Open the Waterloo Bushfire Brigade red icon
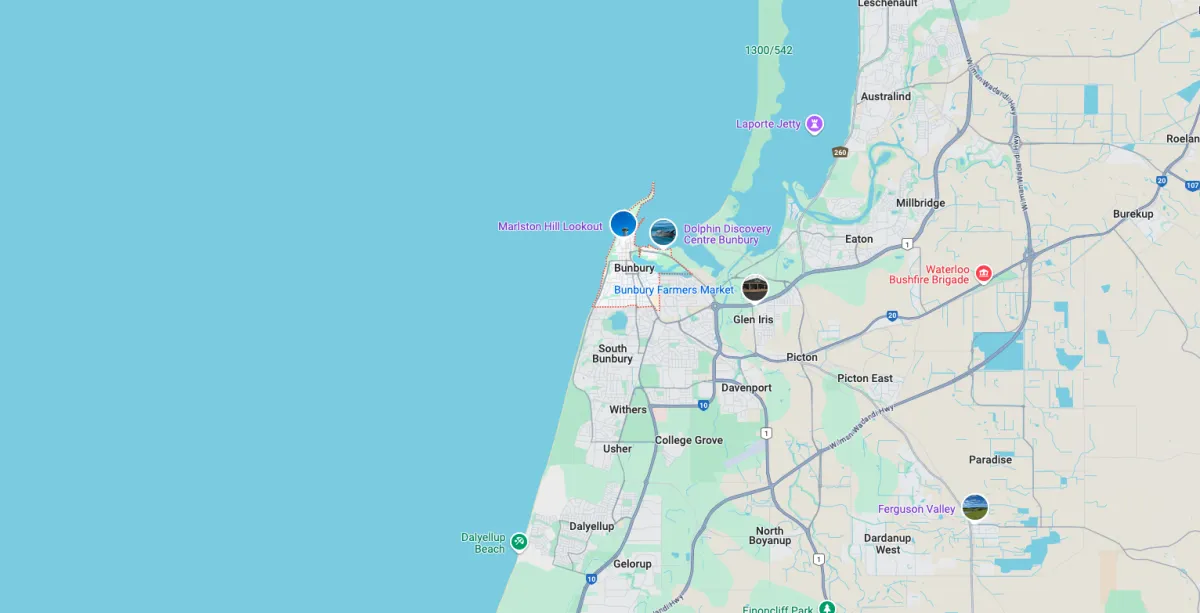Image resolution: width=1200 pixels, height=613 pixels. [984, 273]
